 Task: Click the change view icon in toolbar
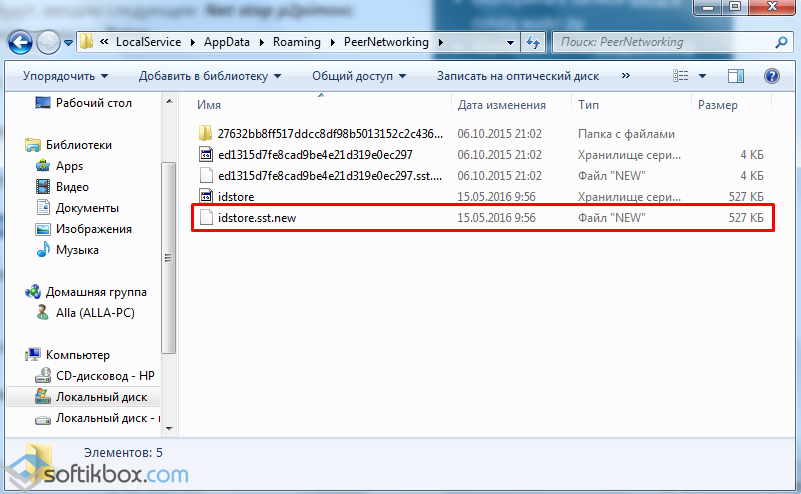pyautogui.click(x=682, y=76)
